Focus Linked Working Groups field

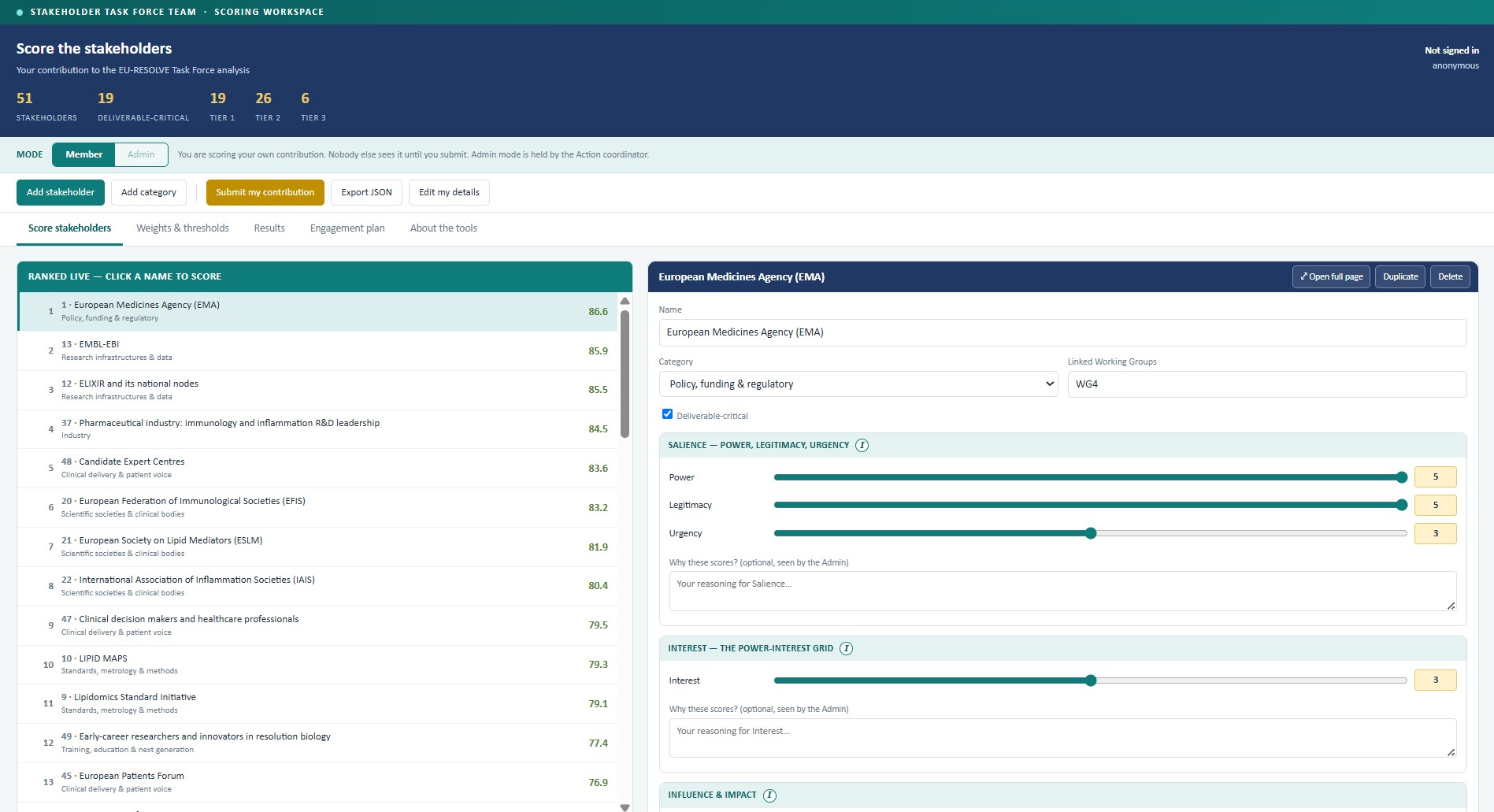1267,384
